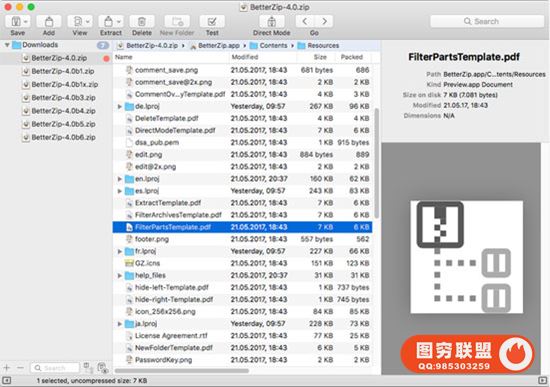Image resolution: width=550 pixels, height=387 pixels.
Task: Sort by the Size column header
Action: point(320,57)
